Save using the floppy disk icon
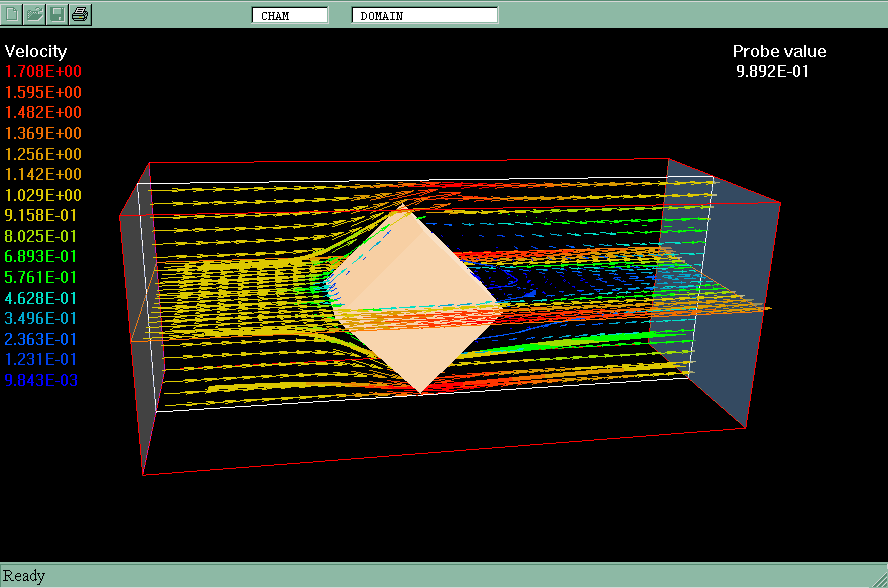Screen dimensions: 888x588 pos(58,14)
